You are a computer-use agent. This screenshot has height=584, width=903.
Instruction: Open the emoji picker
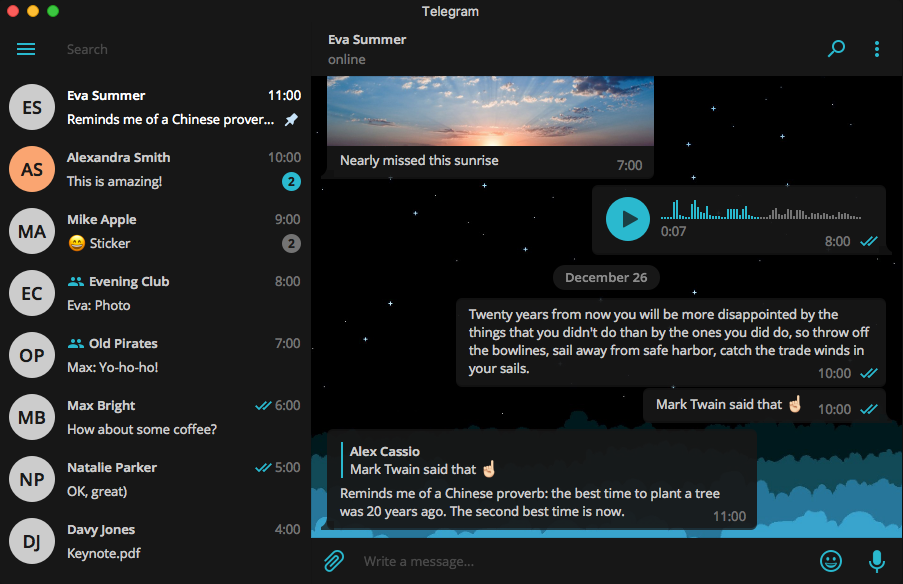830,560
